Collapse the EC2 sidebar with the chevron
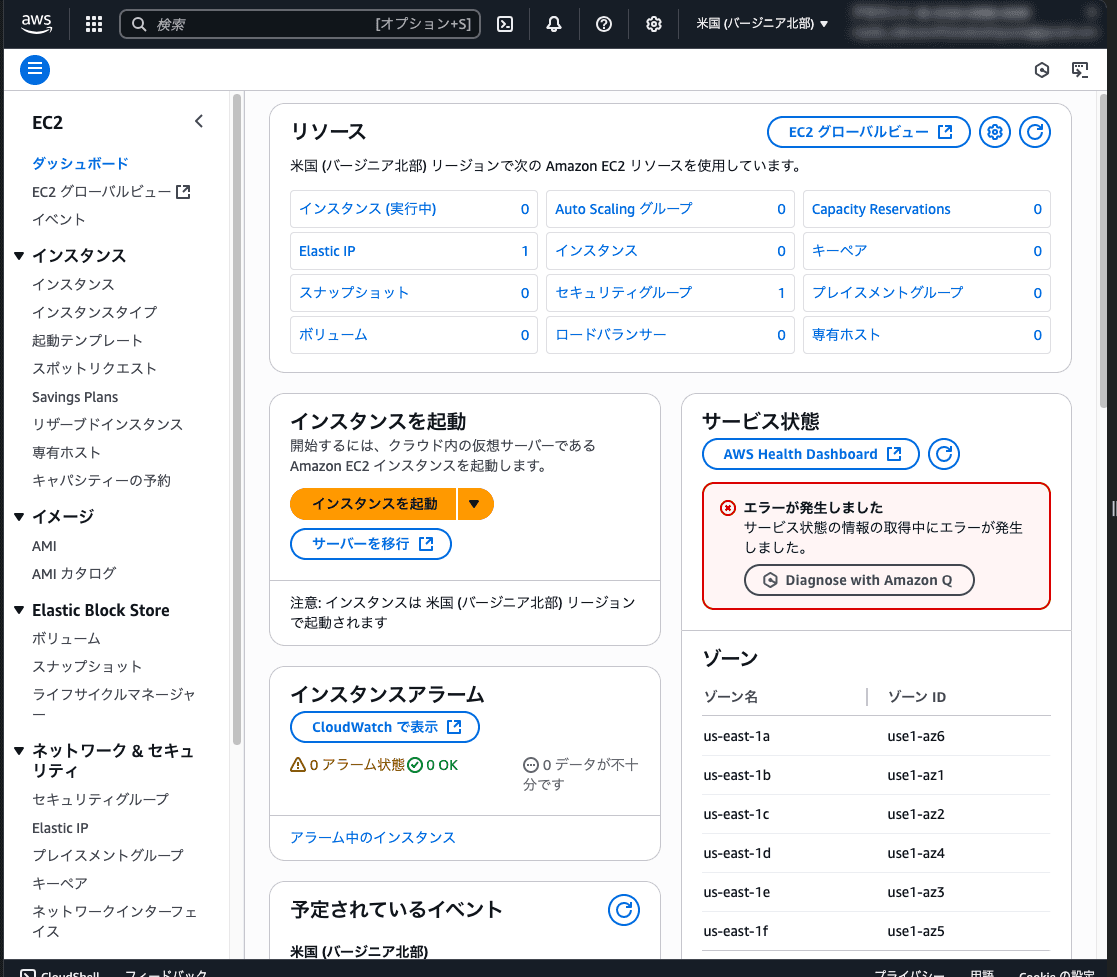Screen dimensions: 1117x977 coord(199,120)
